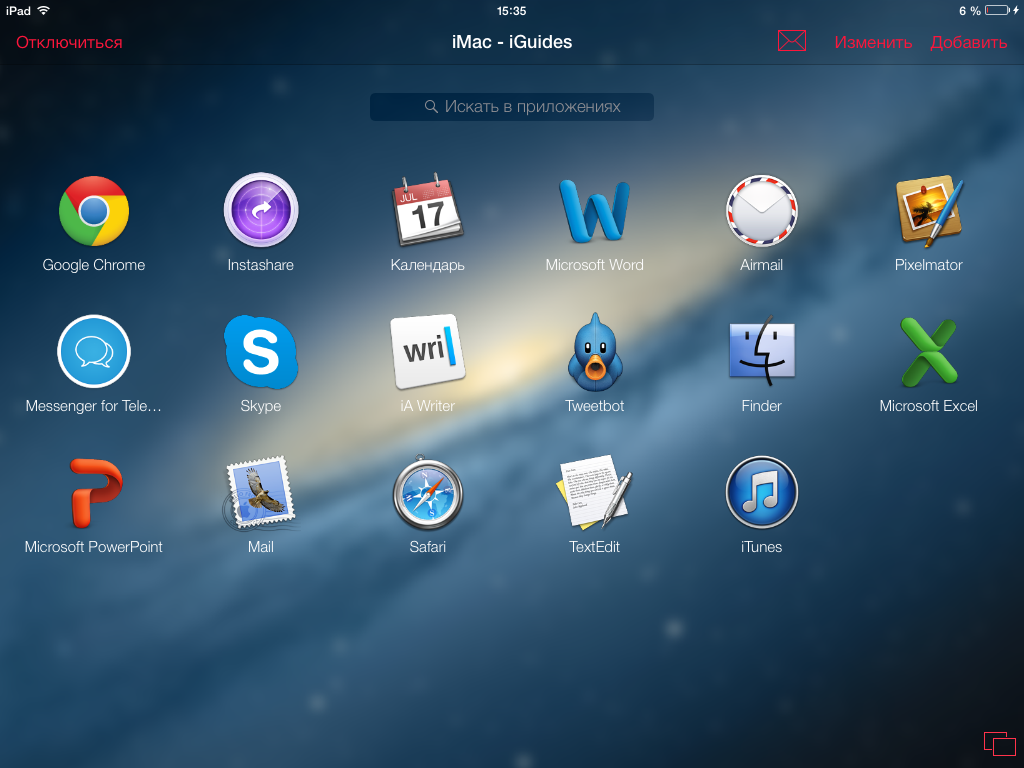Click the Microsoft PowerPoint label text
Viewport: 1024px width, 768px height.
93,547
